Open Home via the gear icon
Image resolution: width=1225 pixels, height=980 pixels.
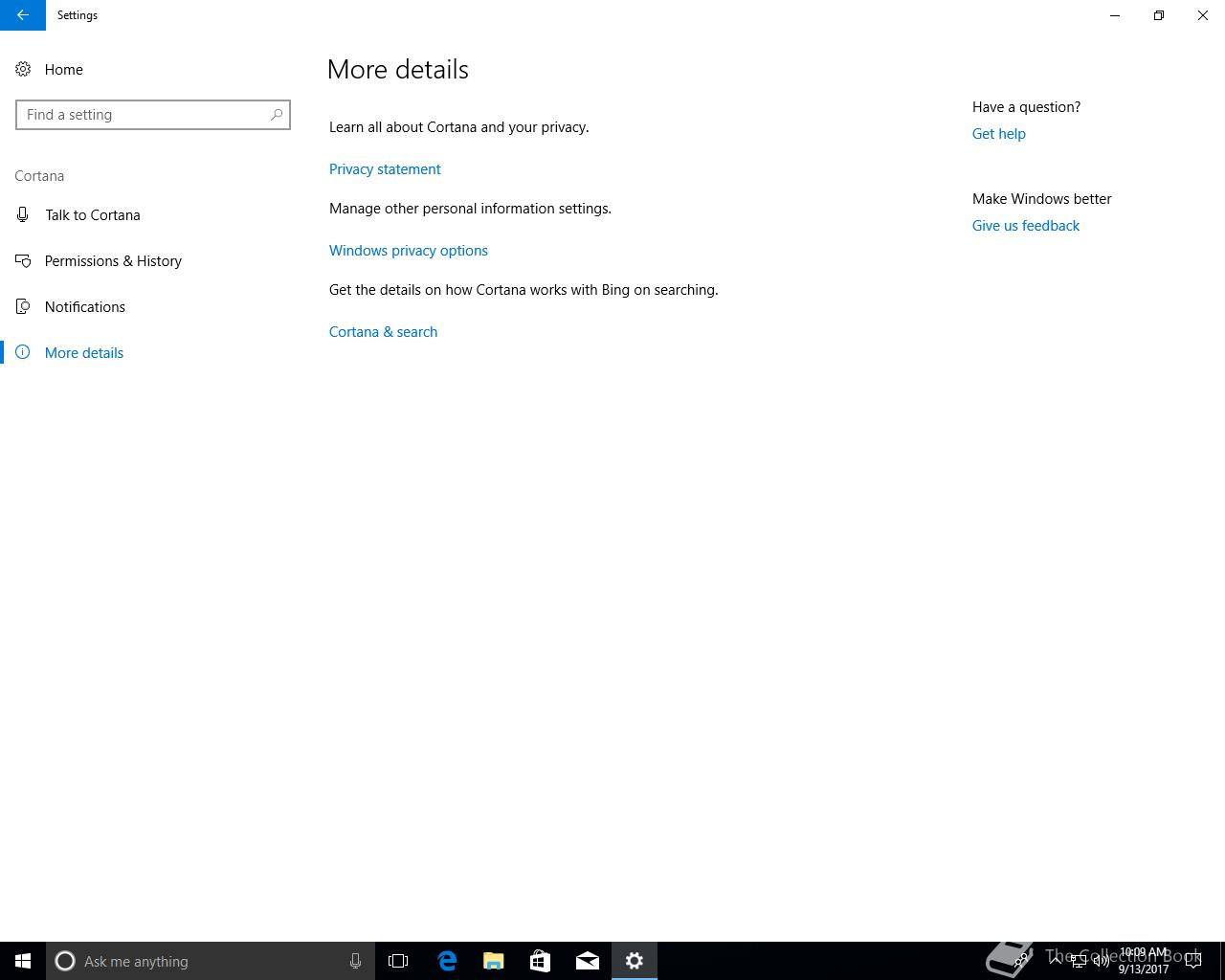click(23, 70)
